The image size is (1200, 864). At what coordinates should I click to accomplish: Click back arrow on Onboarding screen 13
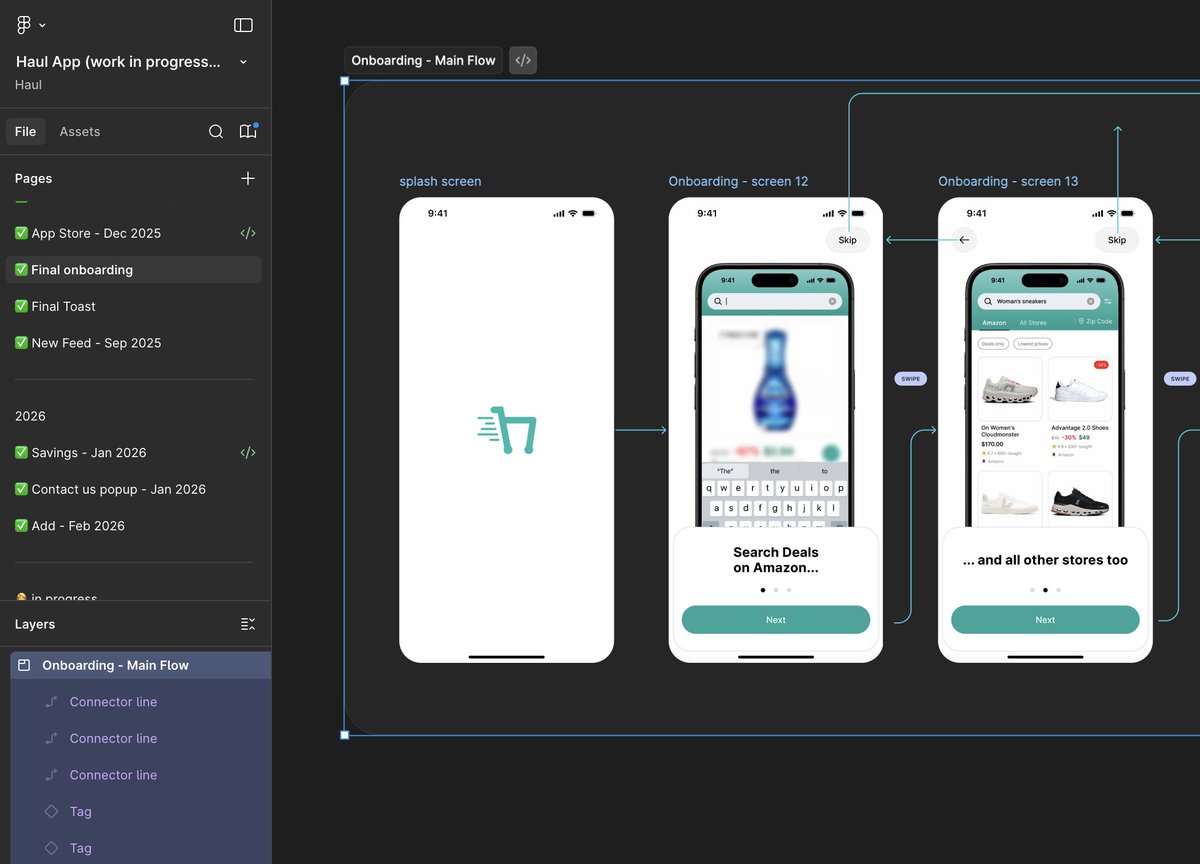964,240
